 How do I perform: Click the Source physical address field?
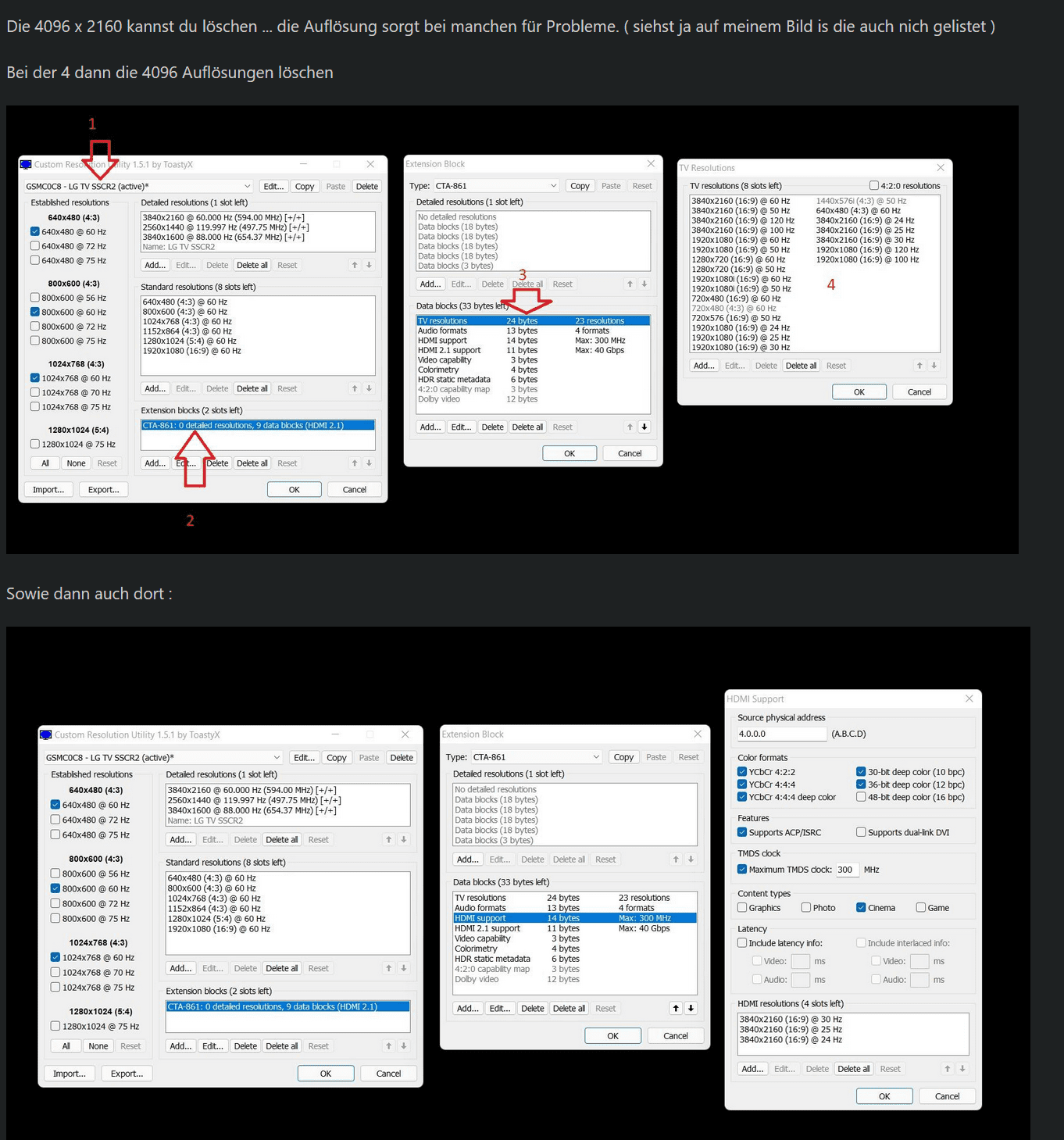pyautogui.click(x=782, y=734)
